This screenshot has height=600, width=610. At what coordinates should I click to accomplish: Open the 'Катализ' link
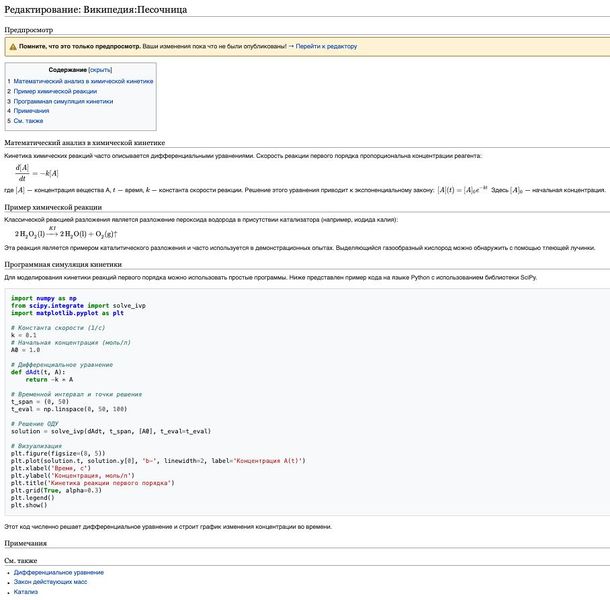26,592
